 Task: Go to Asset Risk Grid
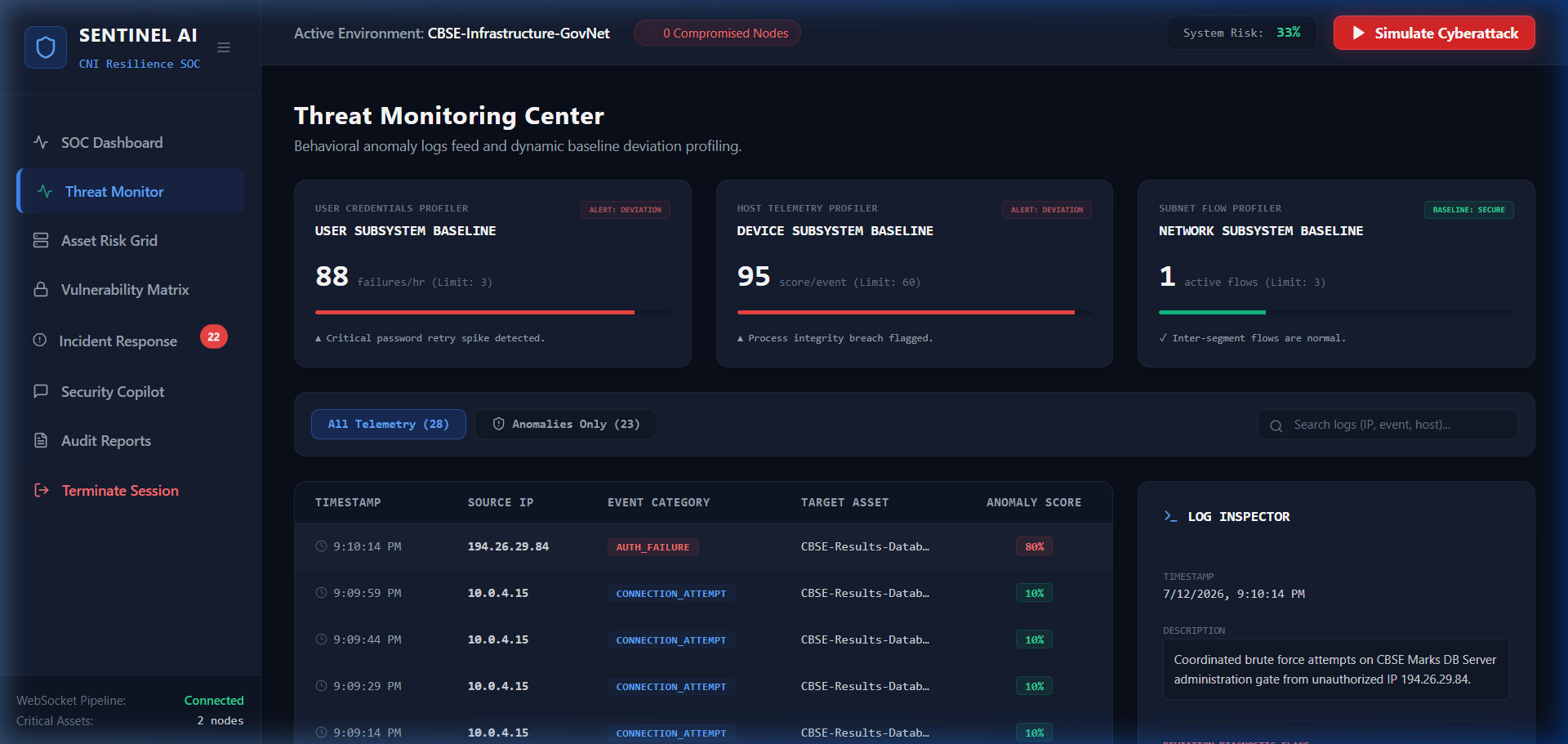click(131, 240)
